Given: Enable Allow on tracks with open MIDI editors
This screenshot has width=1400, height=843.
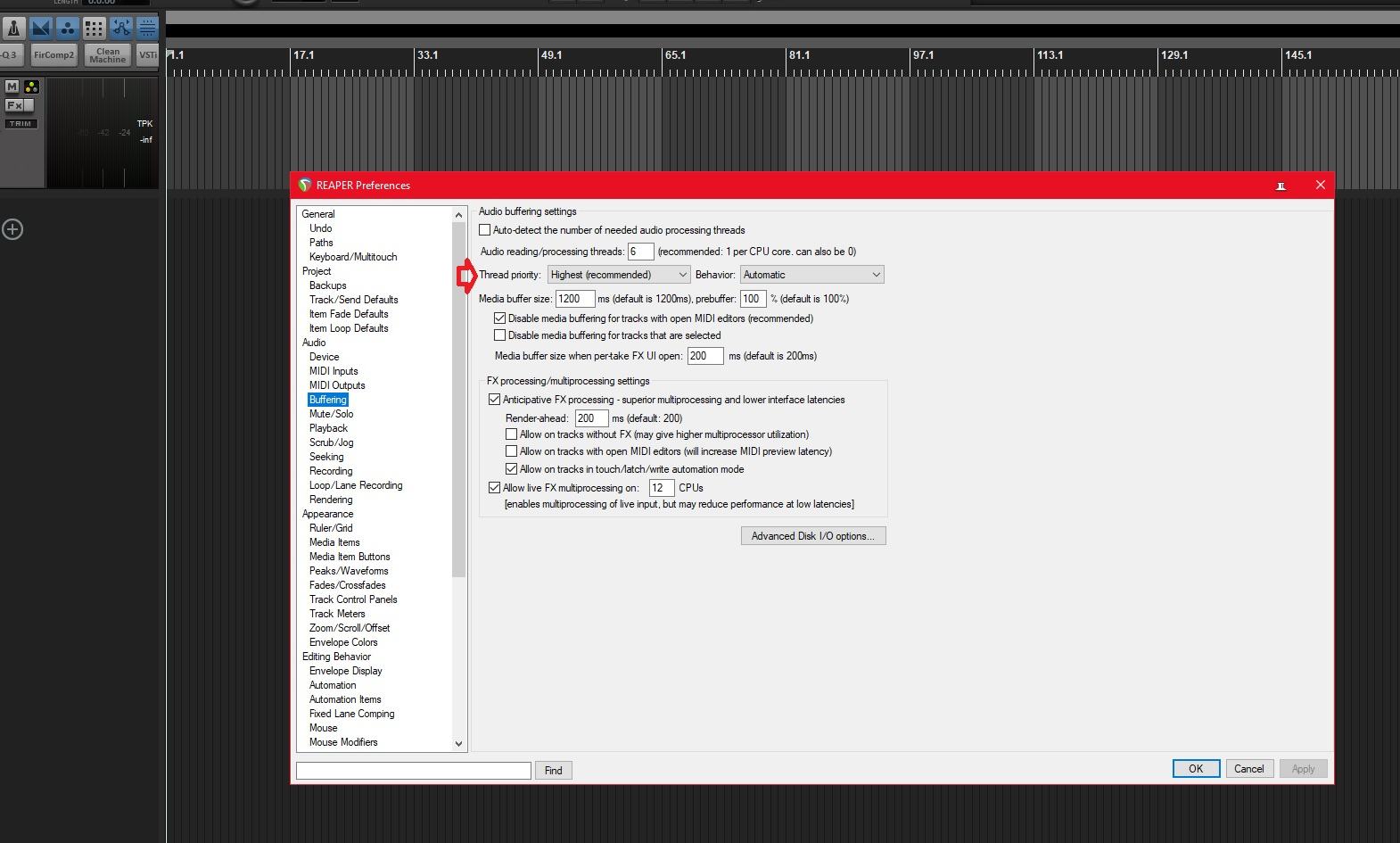Looking at the screenshot, I should [x=512, y=451].
